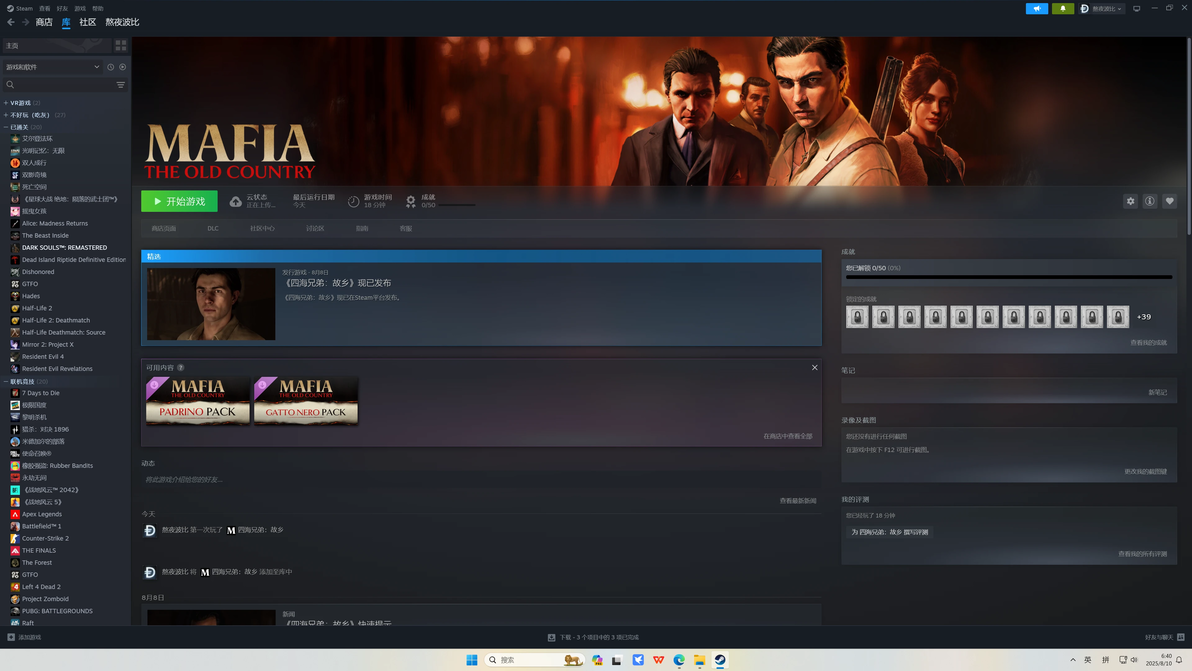The width and height of the screenshot is (1192, 671).
Task: Show ready-to-play games only icon
Action: (122, 67)
